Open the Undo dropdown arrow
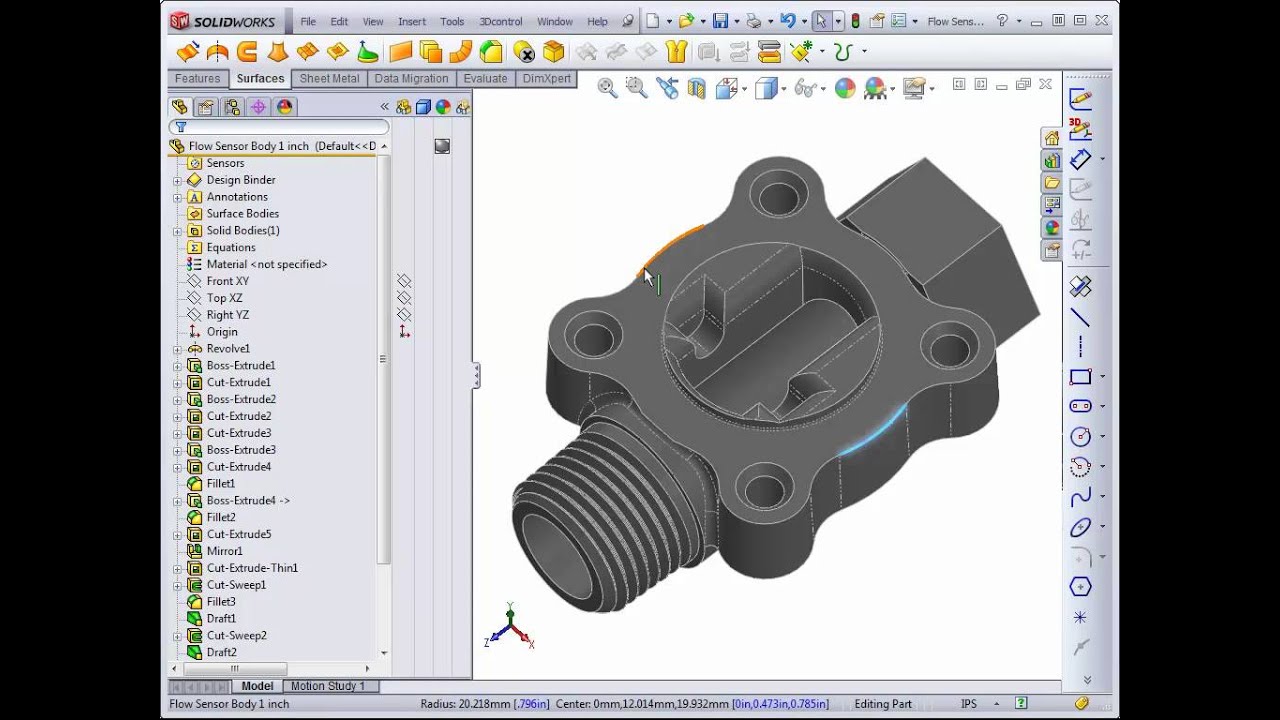Image resolution: width=1280 pixels, height=720 pixels. coord(804,21)
